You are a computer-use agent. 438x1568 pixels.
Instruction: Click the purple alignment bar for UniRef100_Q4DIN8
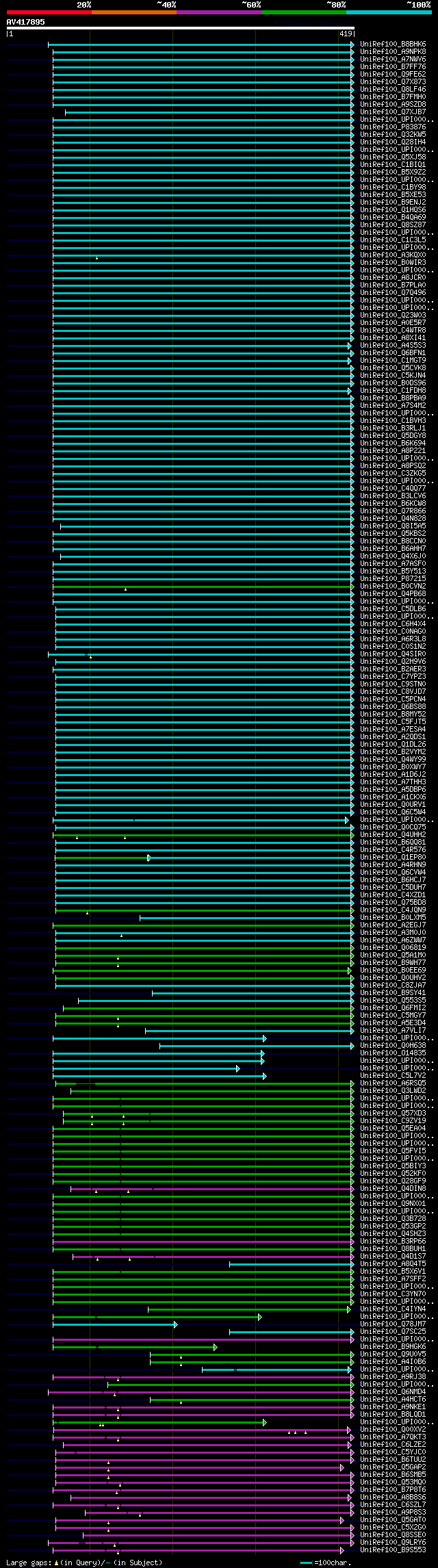tap(211, 1189)
